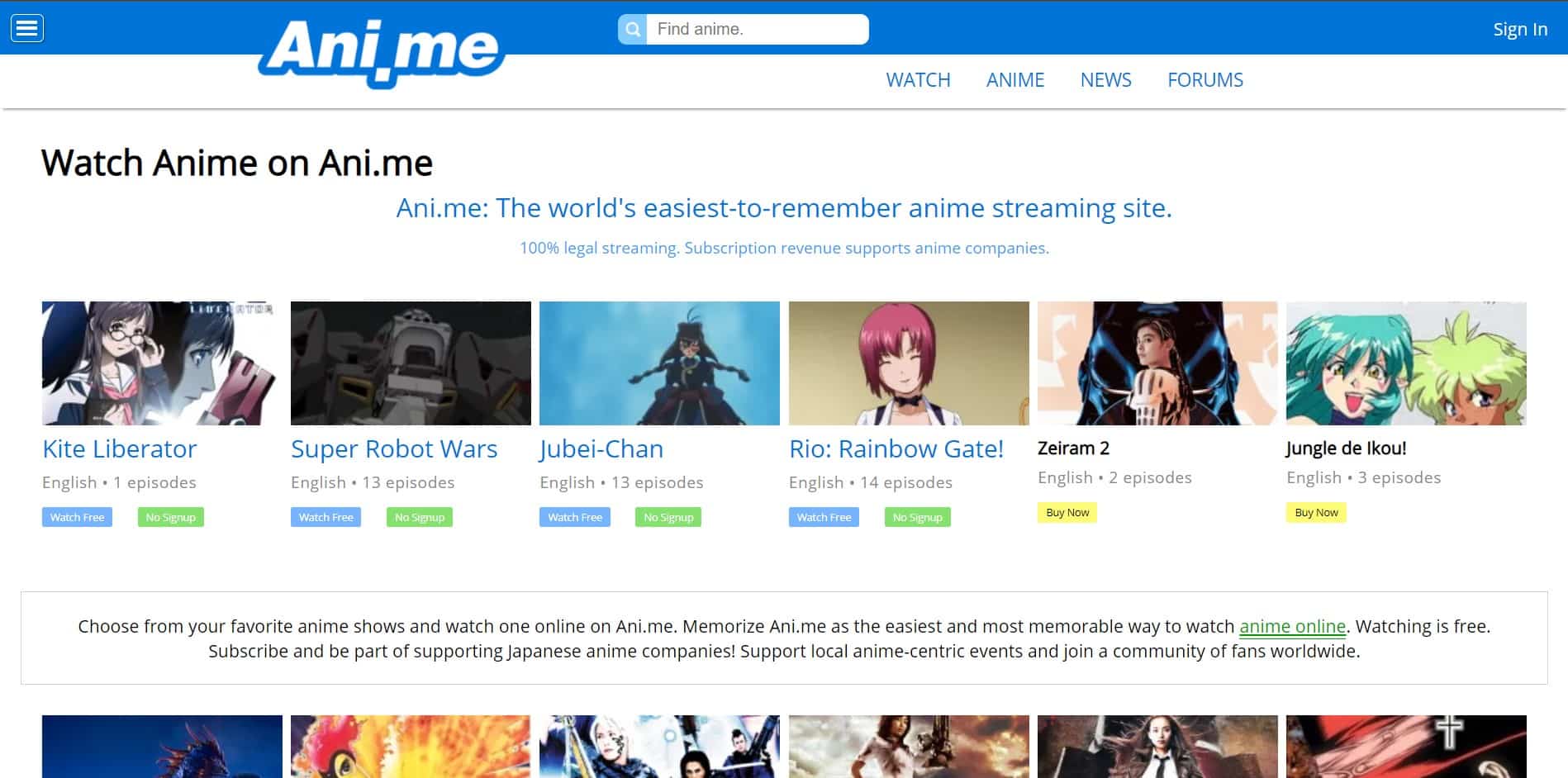Open the Super Robot Wars thumbnail
Image resolution: width=1568 pixels, height=778 pixels.
(411, 363)
